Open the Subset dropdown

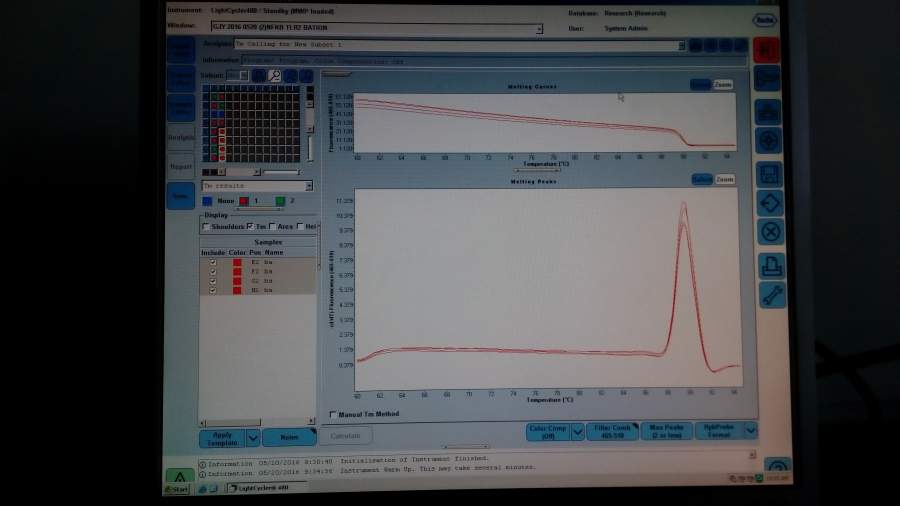pyautogui.click(x=244, y=76)
